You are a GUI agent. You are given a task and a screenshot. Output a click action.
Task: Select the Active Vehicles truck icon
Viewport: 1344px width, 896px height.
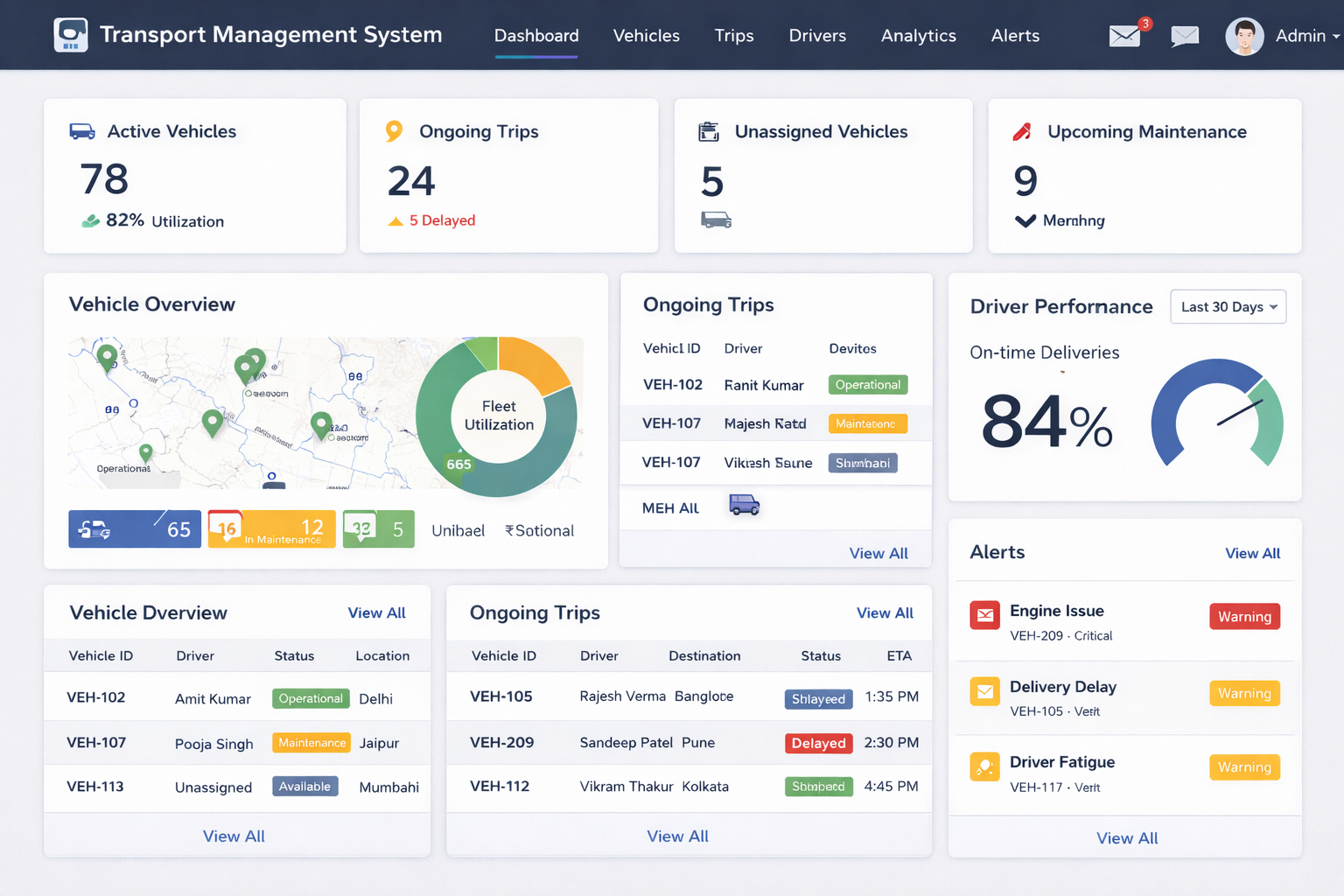click(x=81, y=130)
